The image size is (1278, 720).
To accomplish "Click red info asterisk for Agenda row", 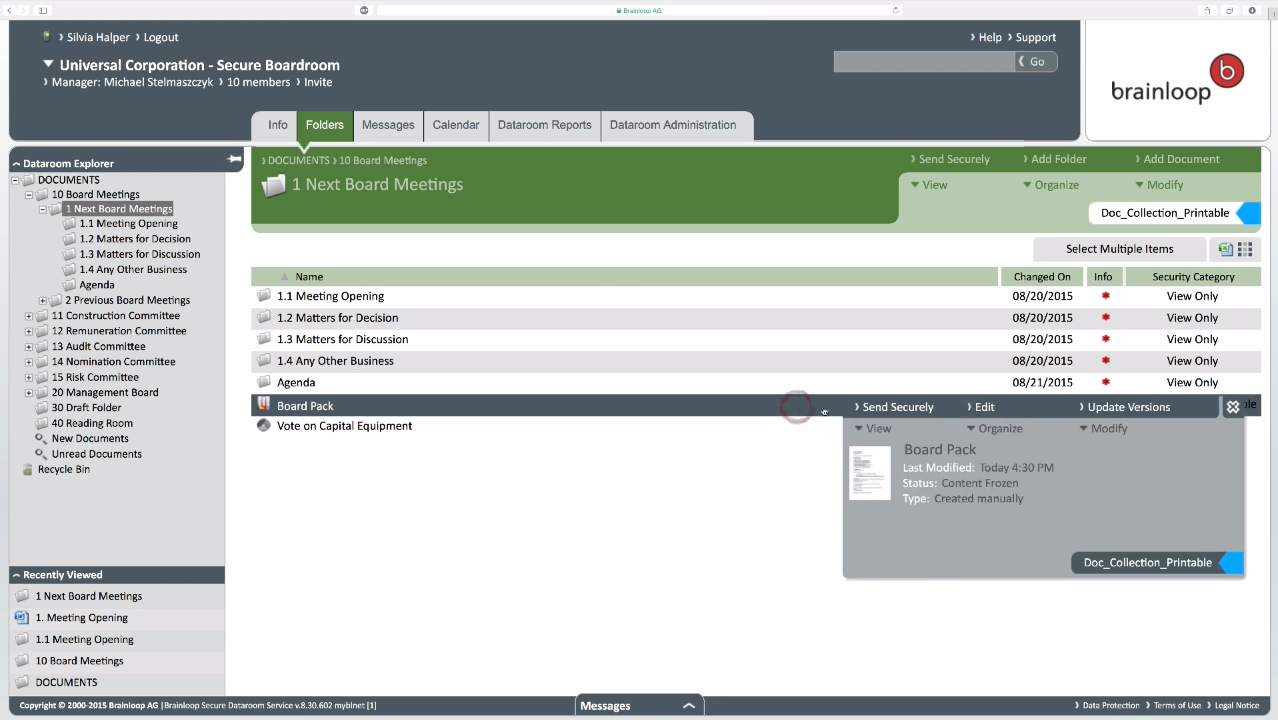I will [x=1105, y=382].
